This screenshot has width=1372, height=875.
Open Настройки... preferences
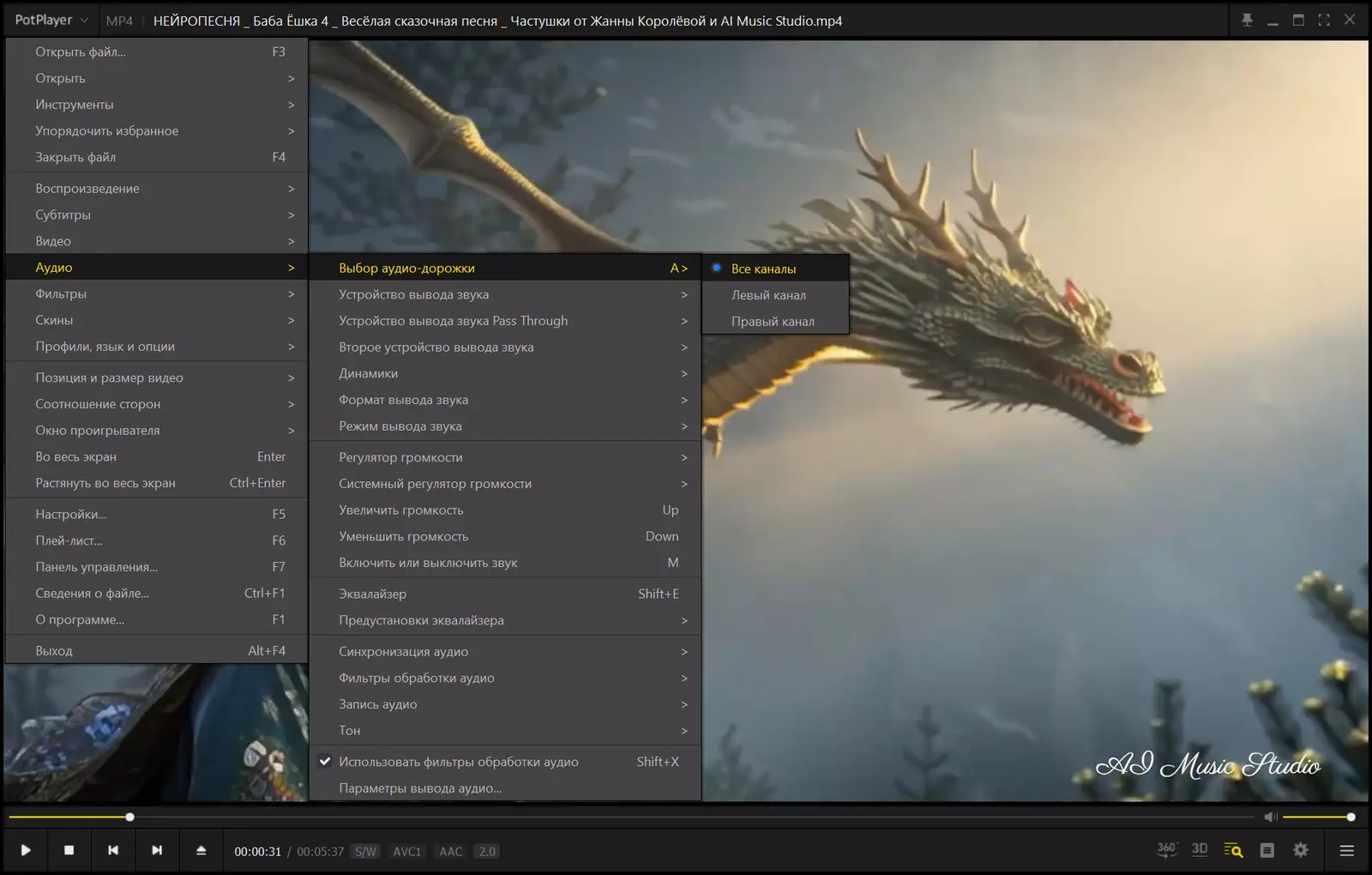(x=157, y=514)
